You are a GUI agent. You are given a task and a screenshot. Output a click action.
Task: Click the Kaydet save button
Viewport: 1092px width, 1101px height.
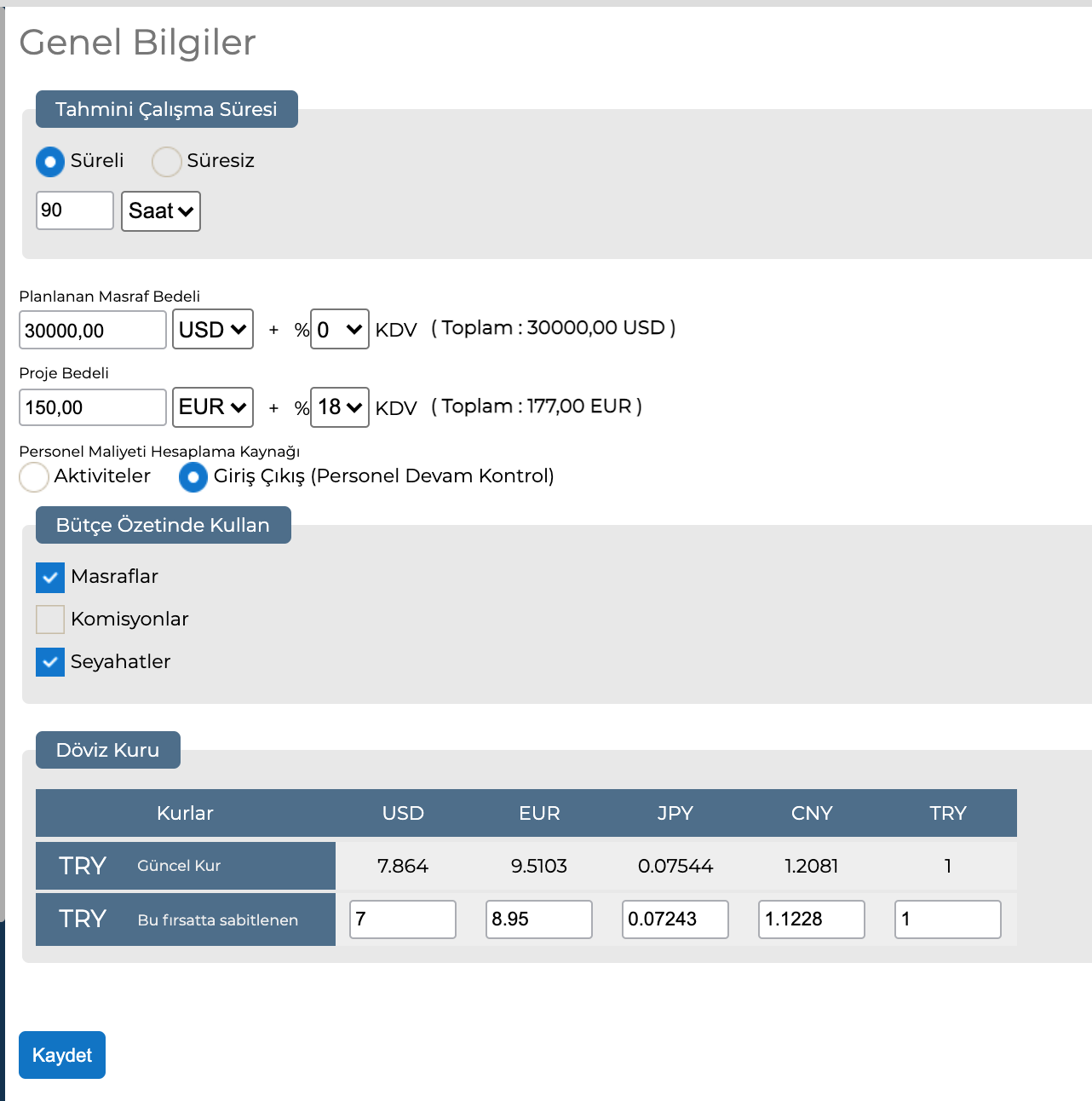[62, 1055]
